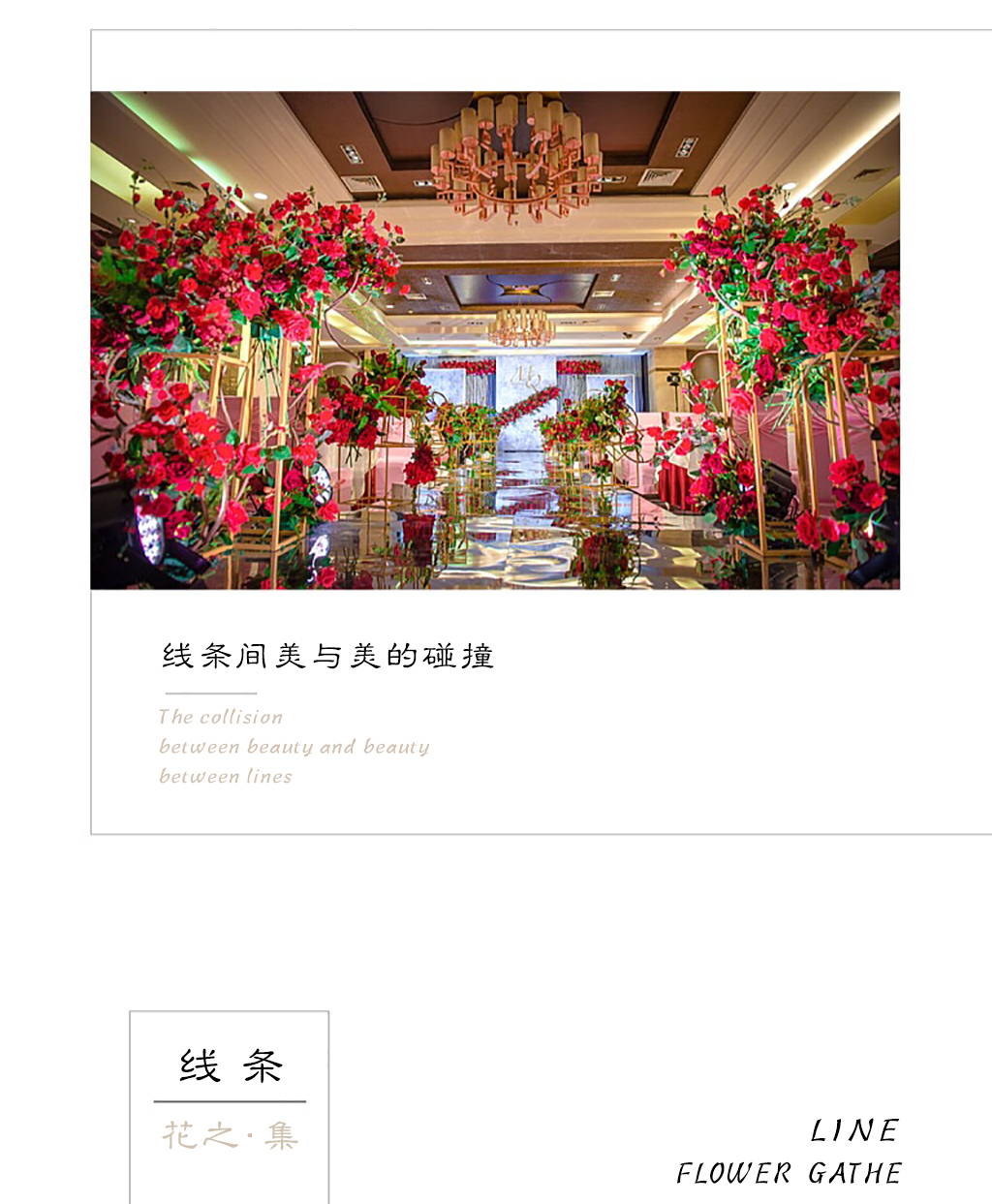This screenshot has width=992, height=1204.
Task: Click the heading 线条间美与美的碰撞
Action: [x=328, y=656]
